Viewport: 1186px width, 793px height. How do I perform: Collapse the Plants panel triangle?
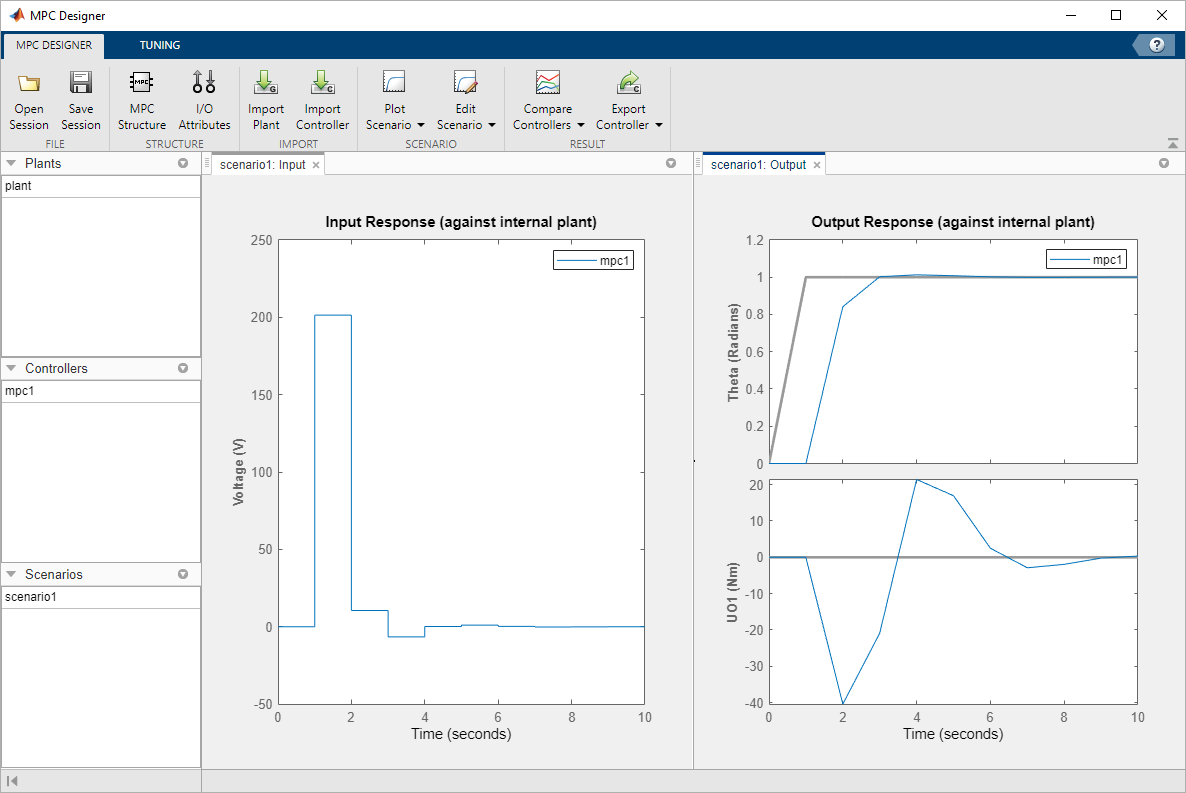point(11,163)
